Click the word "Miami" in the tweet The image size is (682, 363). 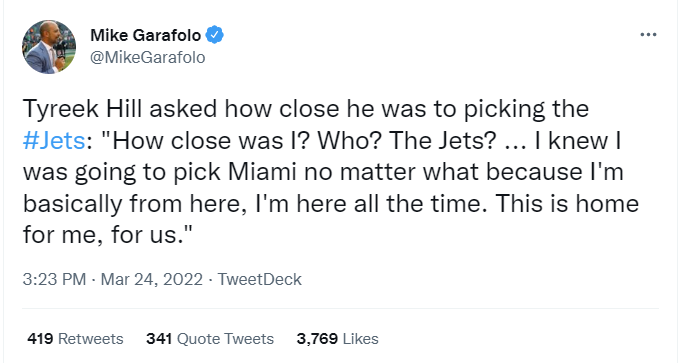click(262, 172)
